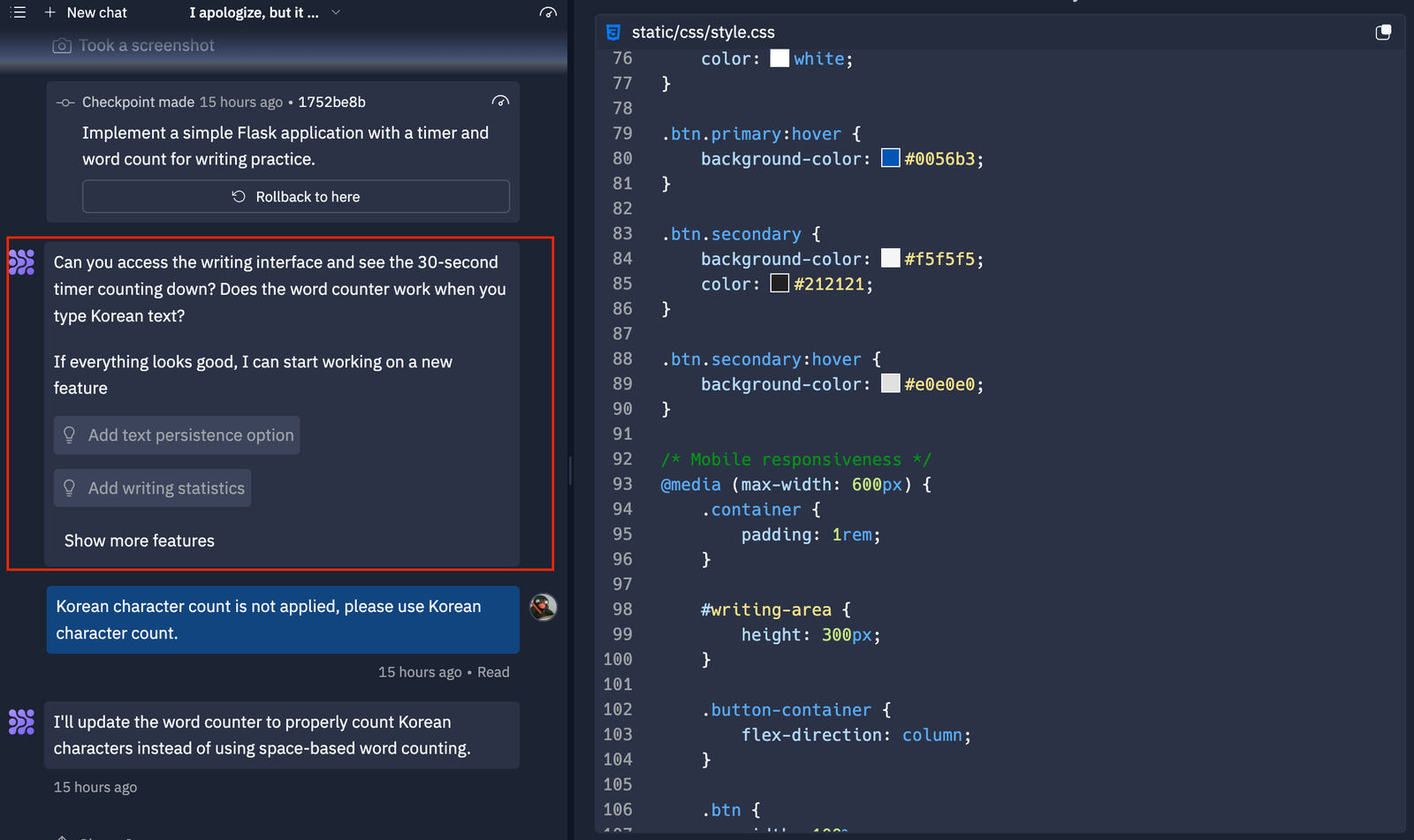
Task: Click the New chat label
Action: (97, 12)
